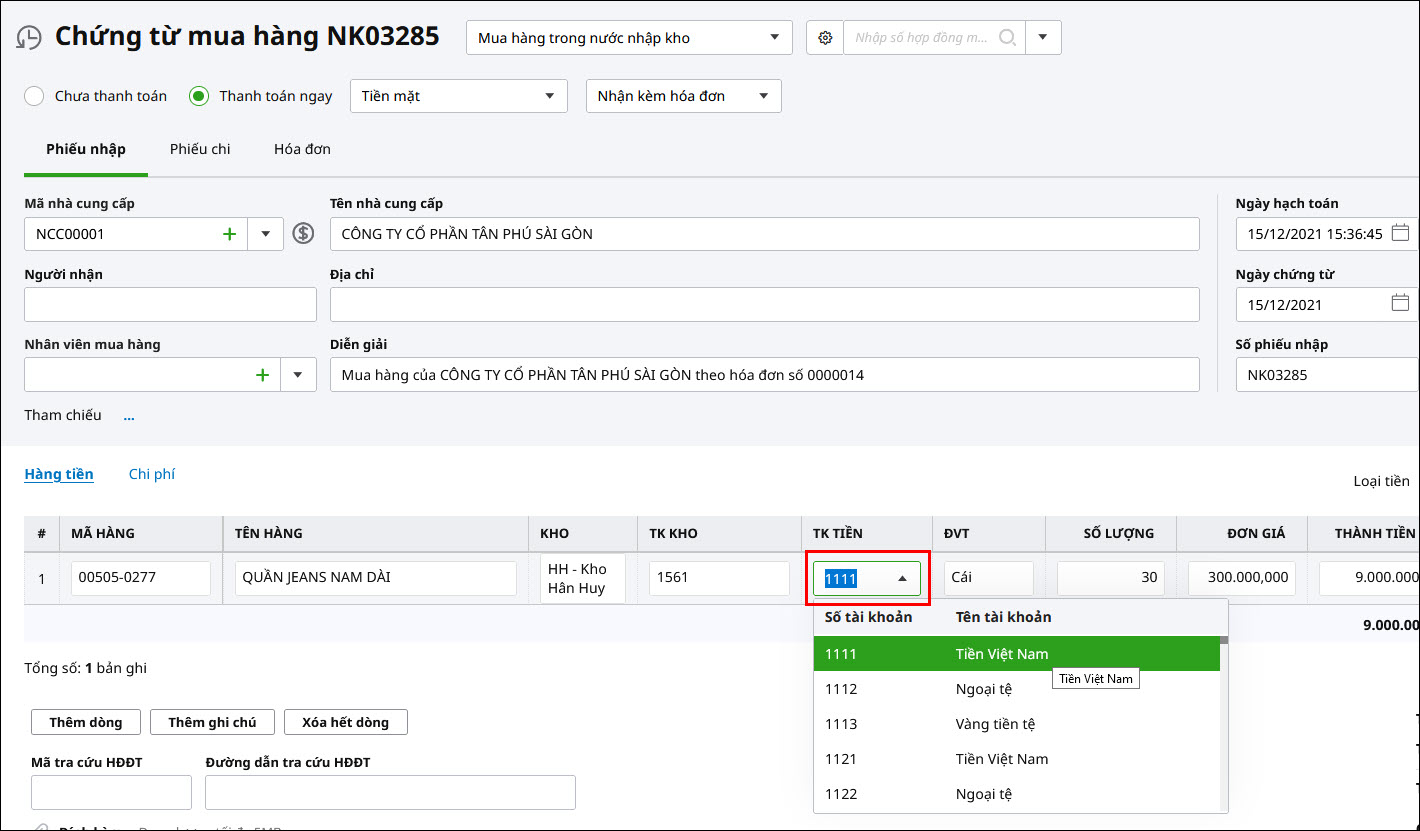The height and width of the screenshot is (831, 1420).
Task: Select the Chưa thanh toán radio option
Action: [x=34, y=96]
